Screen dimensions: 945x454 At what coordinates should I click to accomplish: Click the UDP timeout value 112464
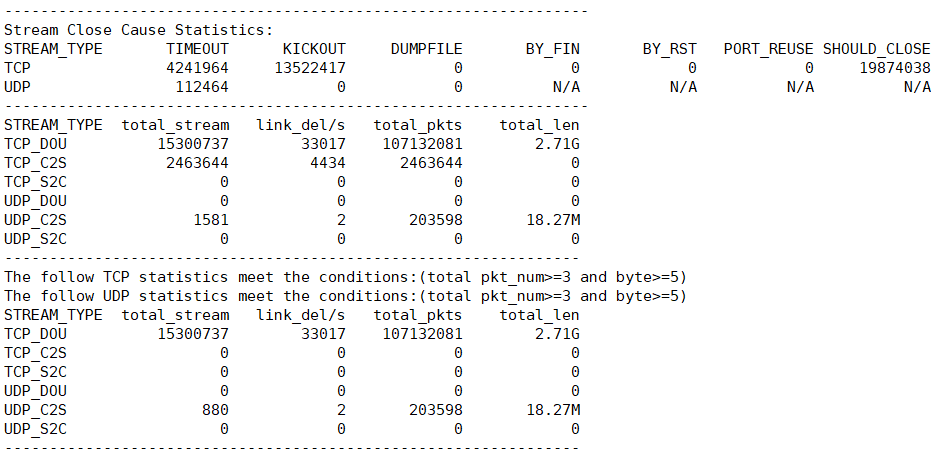[x=201, y=87]
